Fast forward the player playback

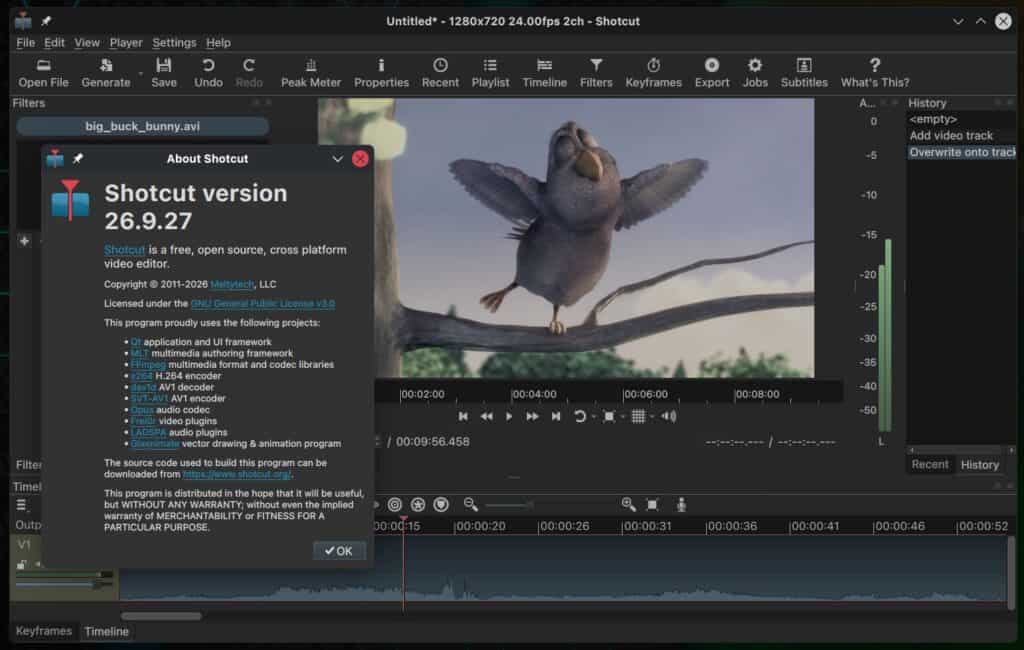(532, 416)
